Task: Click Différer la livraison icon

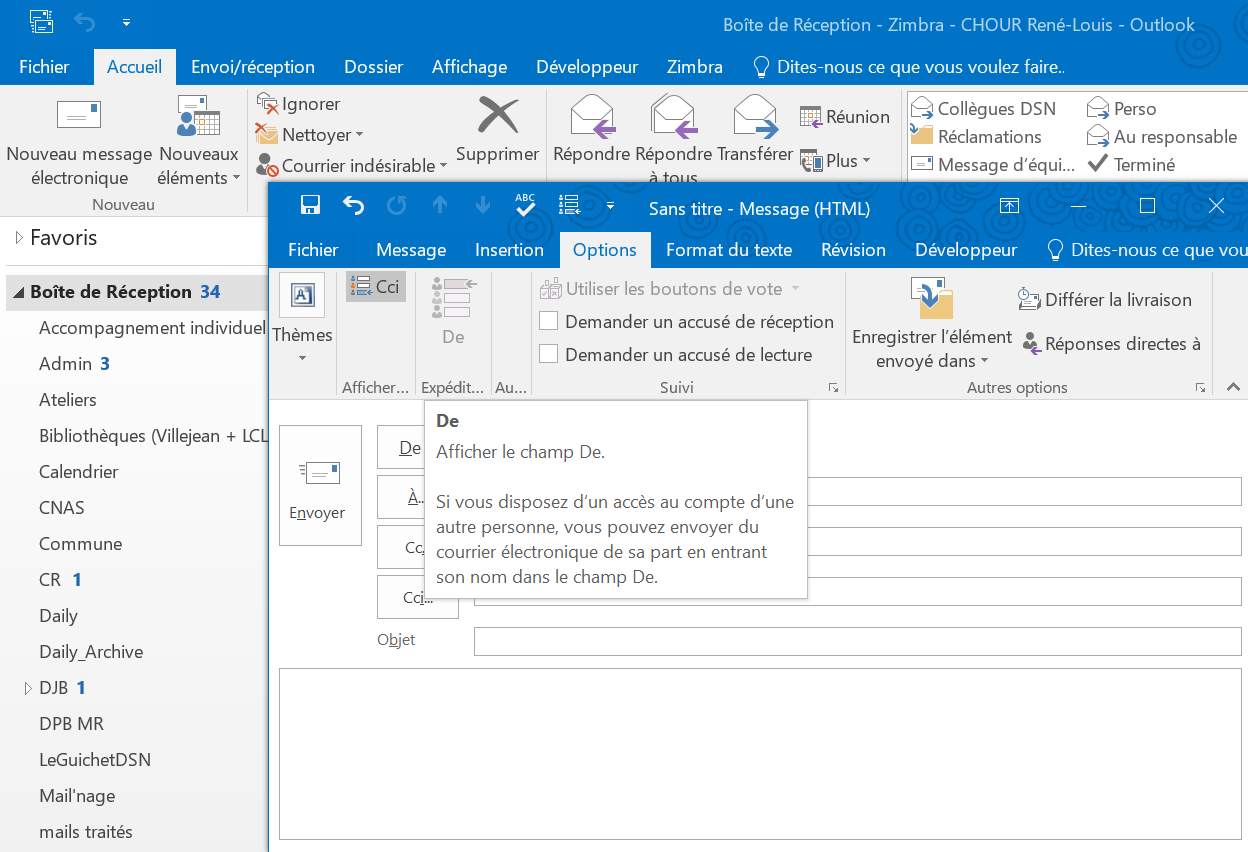Action: point(1029,299)
